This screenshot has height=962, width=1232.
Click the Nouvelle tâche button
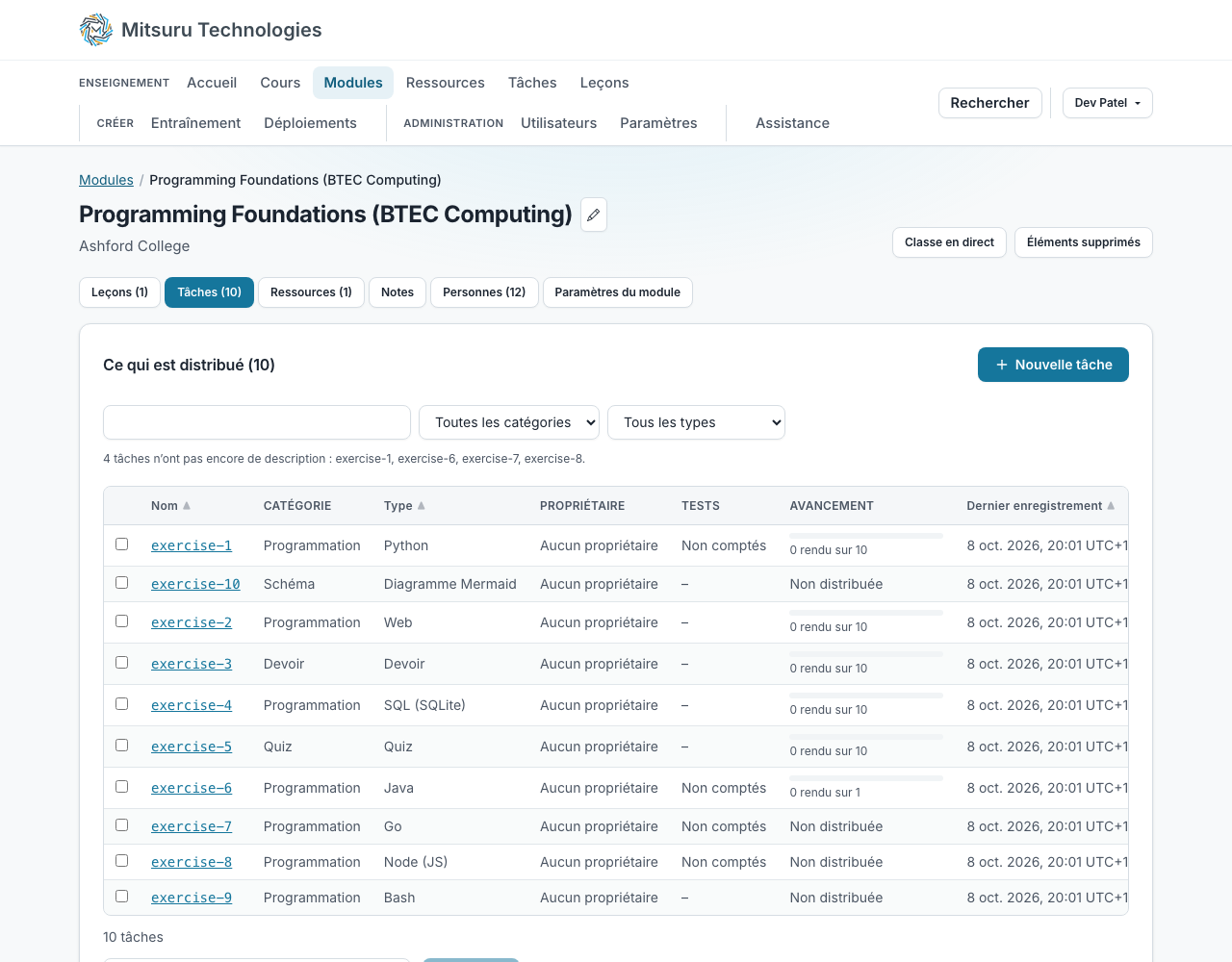1053,365
